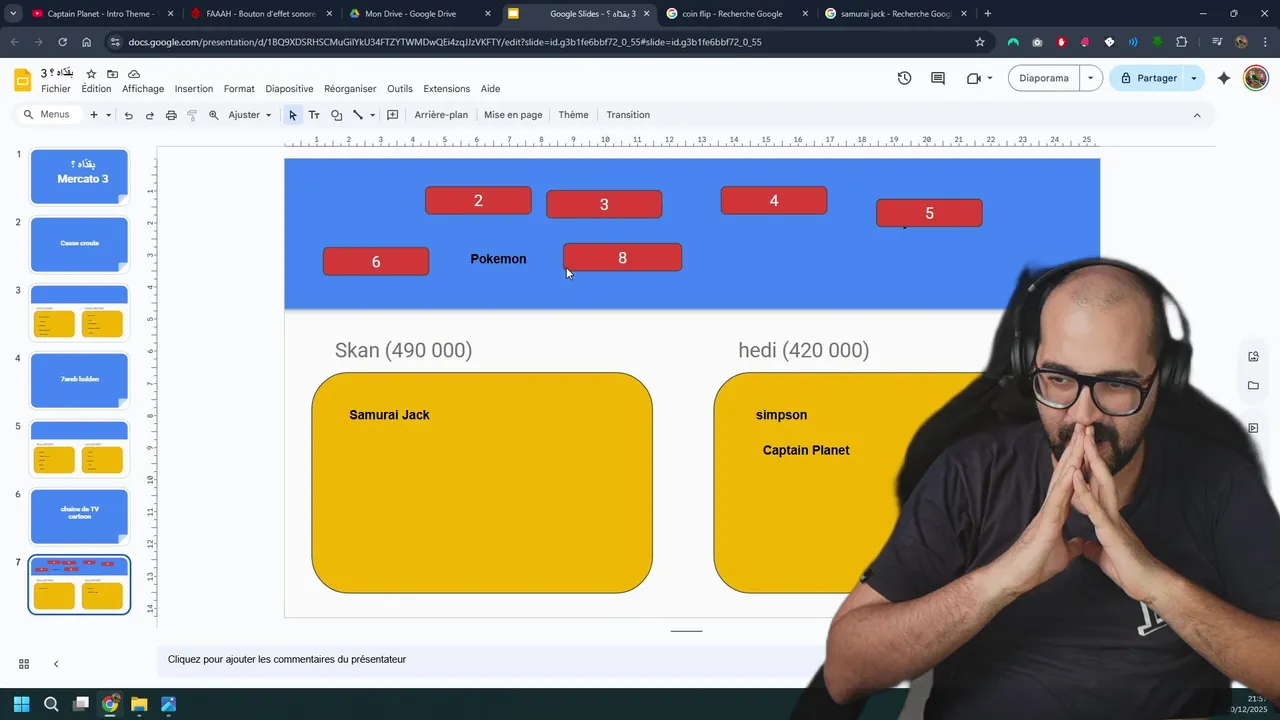The height and width of the screenshot is (720, 1280).
Task: Open the new slide layout dropdown arrow
Action: click(108, 115)
